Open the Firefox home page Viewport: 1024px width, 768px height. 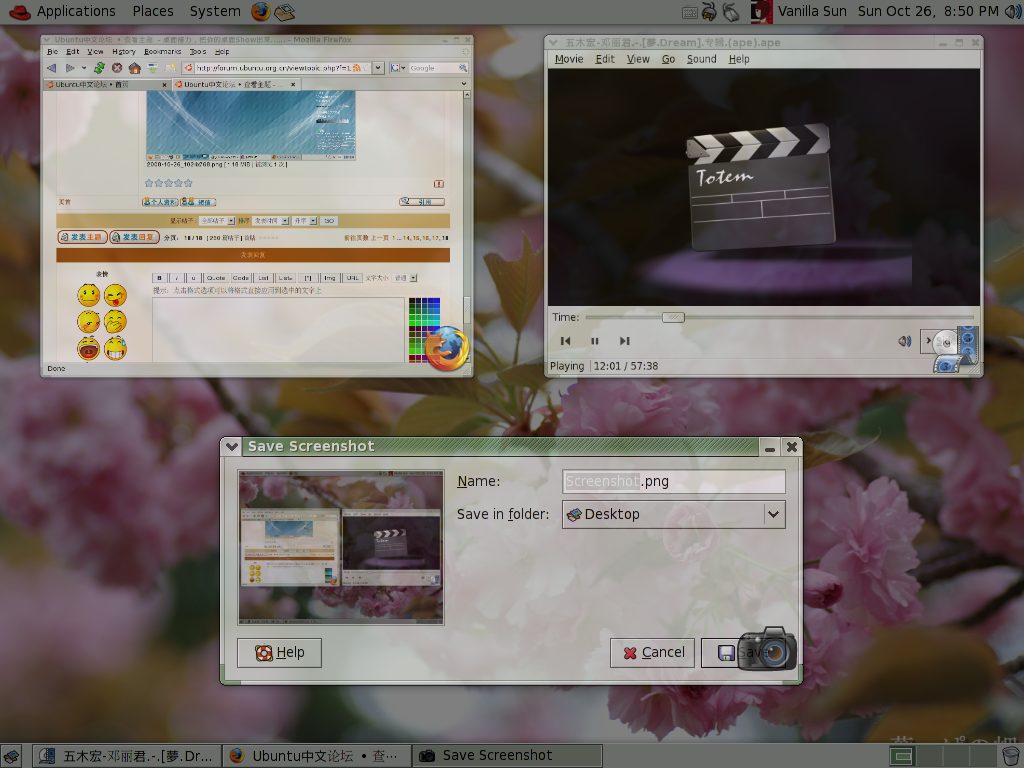[135, 68]
